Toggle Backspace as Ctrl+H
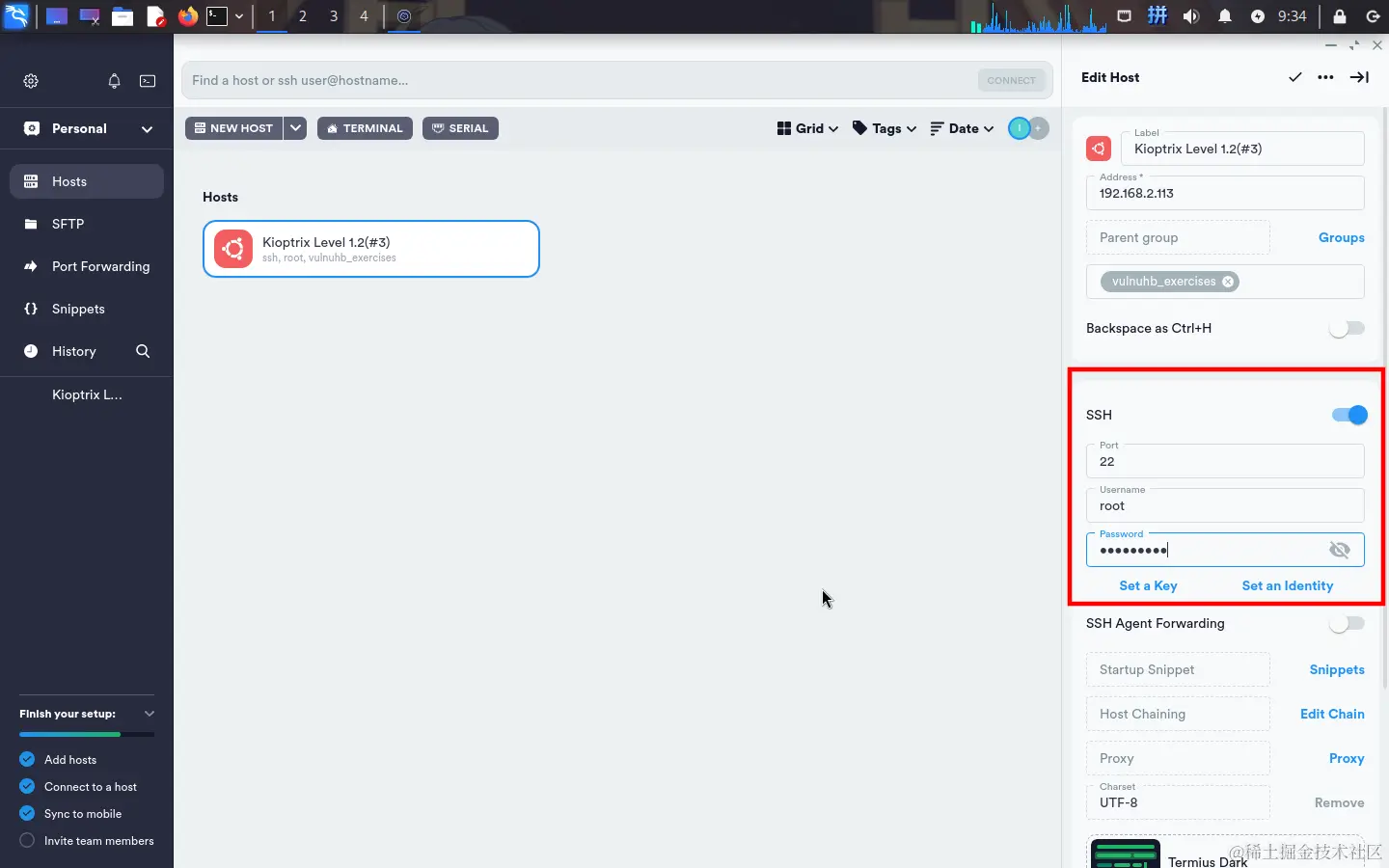Screen dimensions: 1389x868 coord(1347,328)
